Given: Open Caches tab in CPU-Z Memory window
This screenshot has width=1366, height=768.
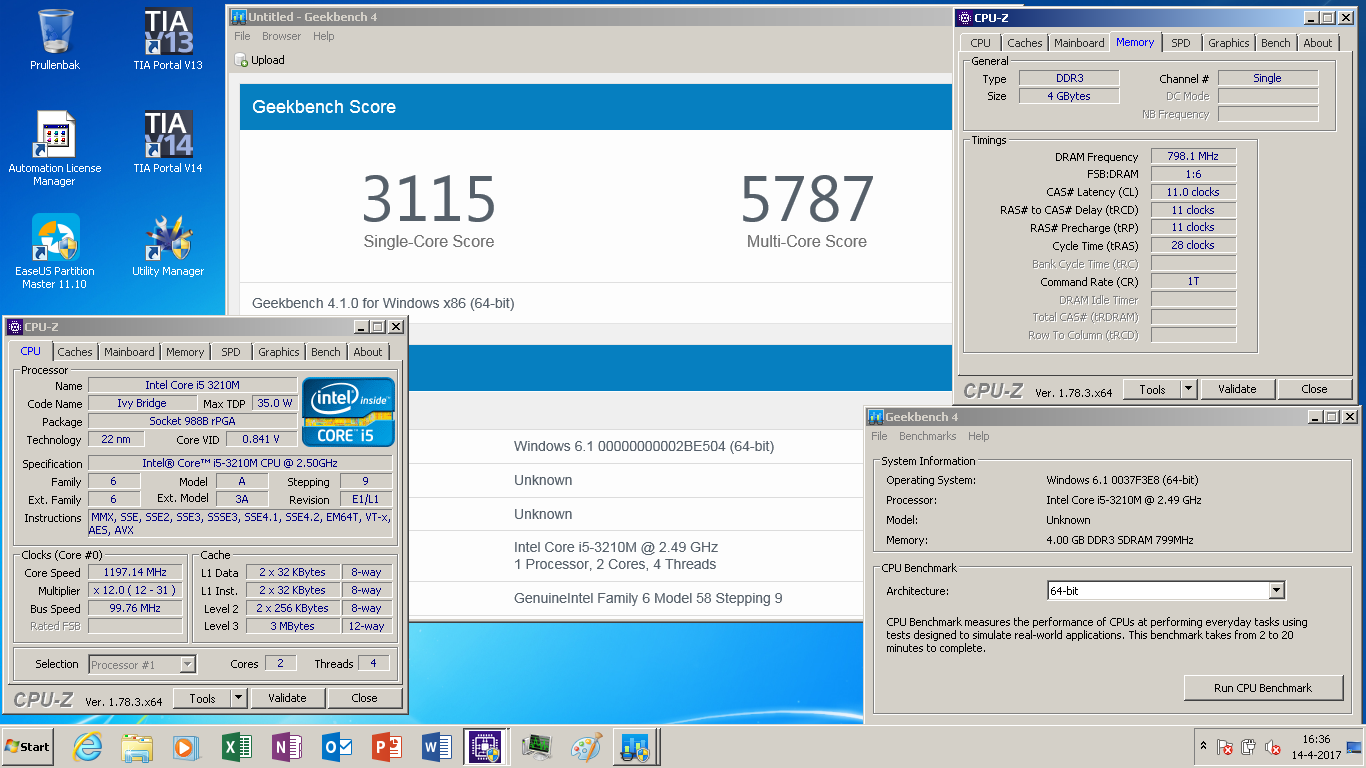Looking at the screenshot, I should [x=1024, y=43].
